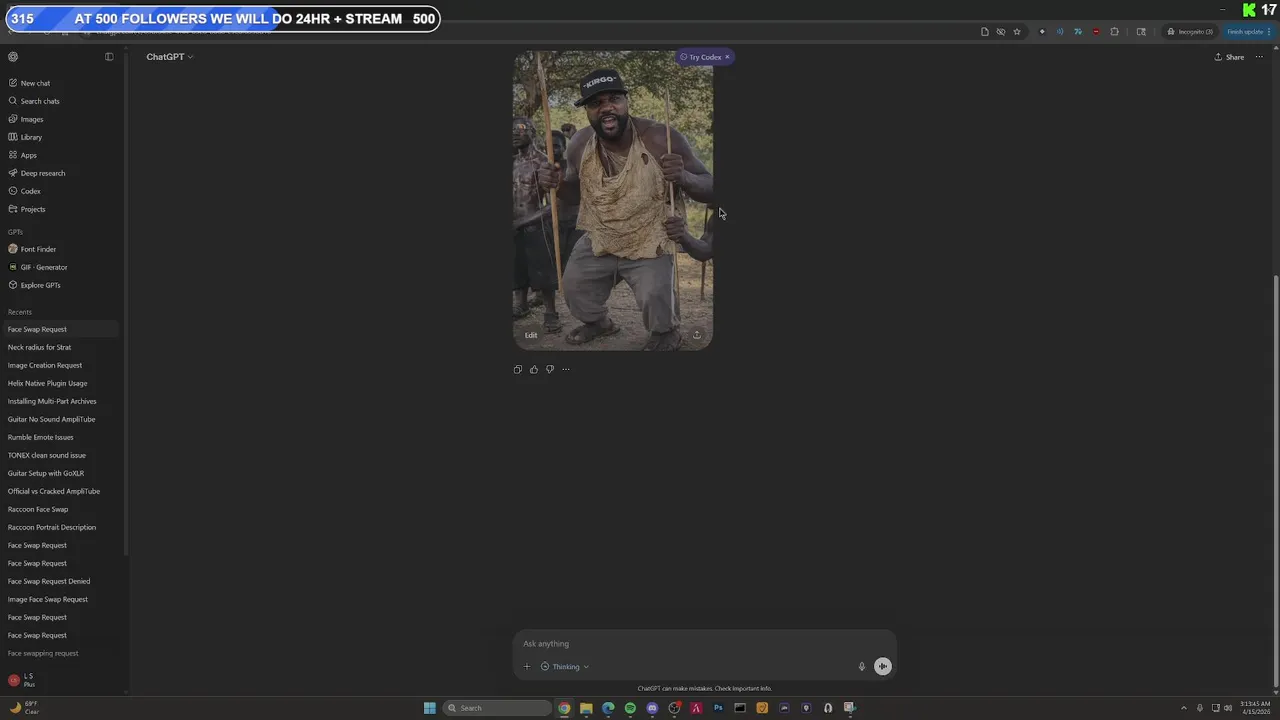Open Spotify from the taskbar
The width and height of the screenshot is (1280, 720).
click(x=630, y=708)
